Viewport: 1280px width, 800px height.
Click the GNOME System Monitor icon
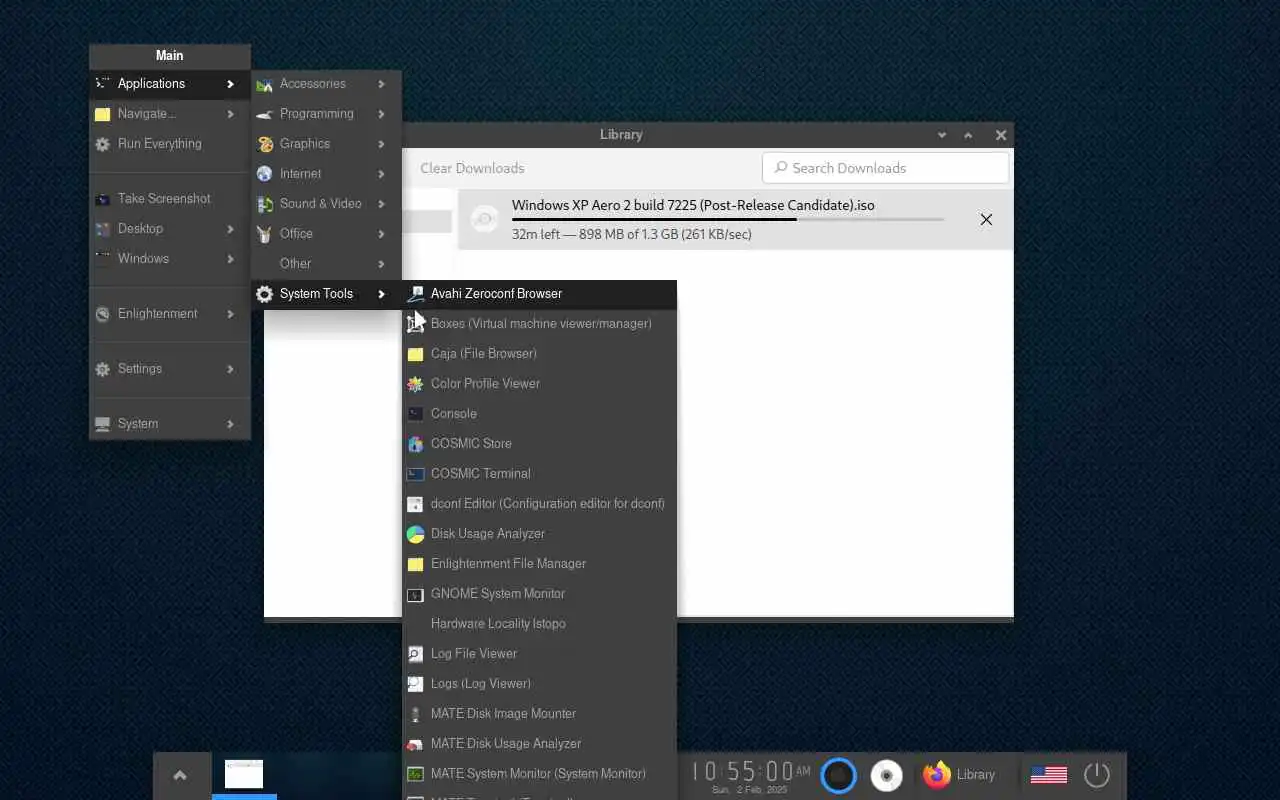[415, 594]
